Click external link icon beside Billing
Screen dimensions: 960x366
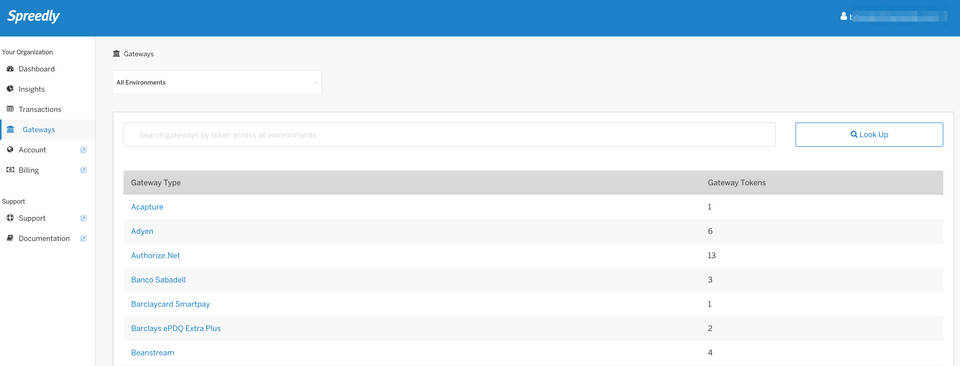coord(84,170)
